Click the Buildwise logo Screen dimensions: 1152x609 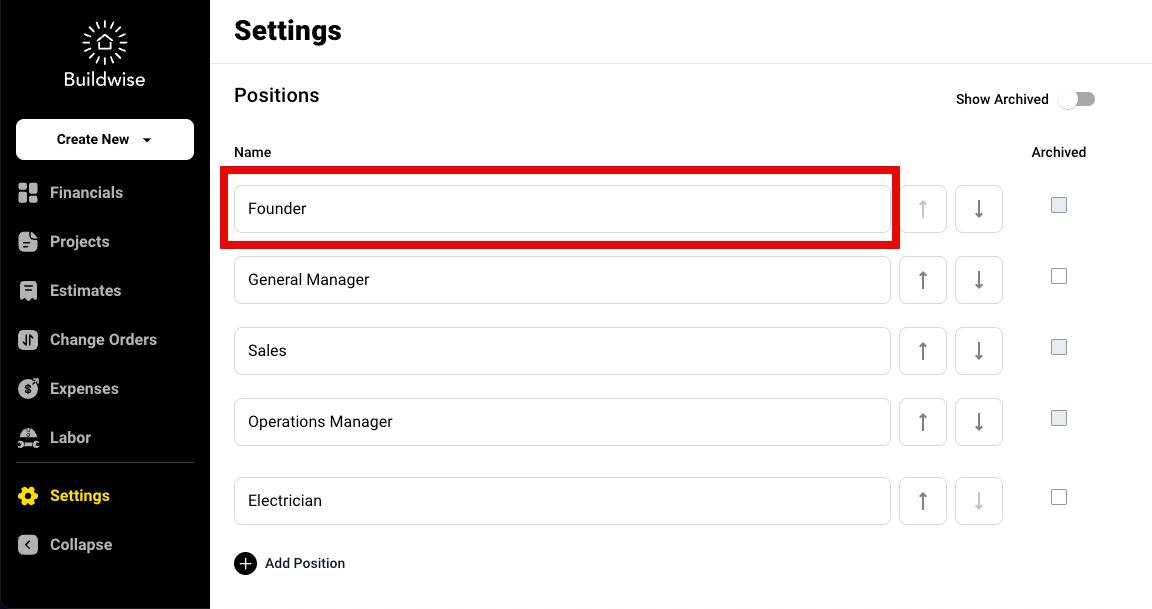(x=104, y=54)
